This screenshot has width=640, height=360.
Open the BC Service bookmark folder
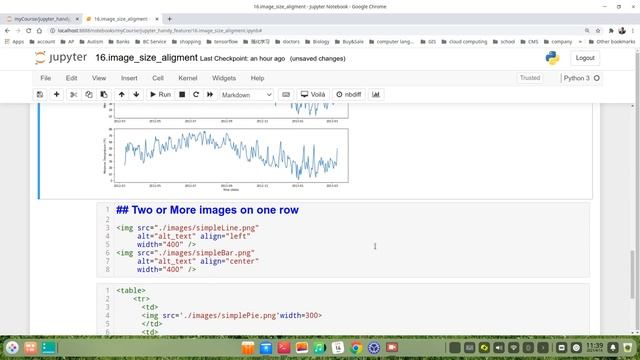[x=151, y=42]
